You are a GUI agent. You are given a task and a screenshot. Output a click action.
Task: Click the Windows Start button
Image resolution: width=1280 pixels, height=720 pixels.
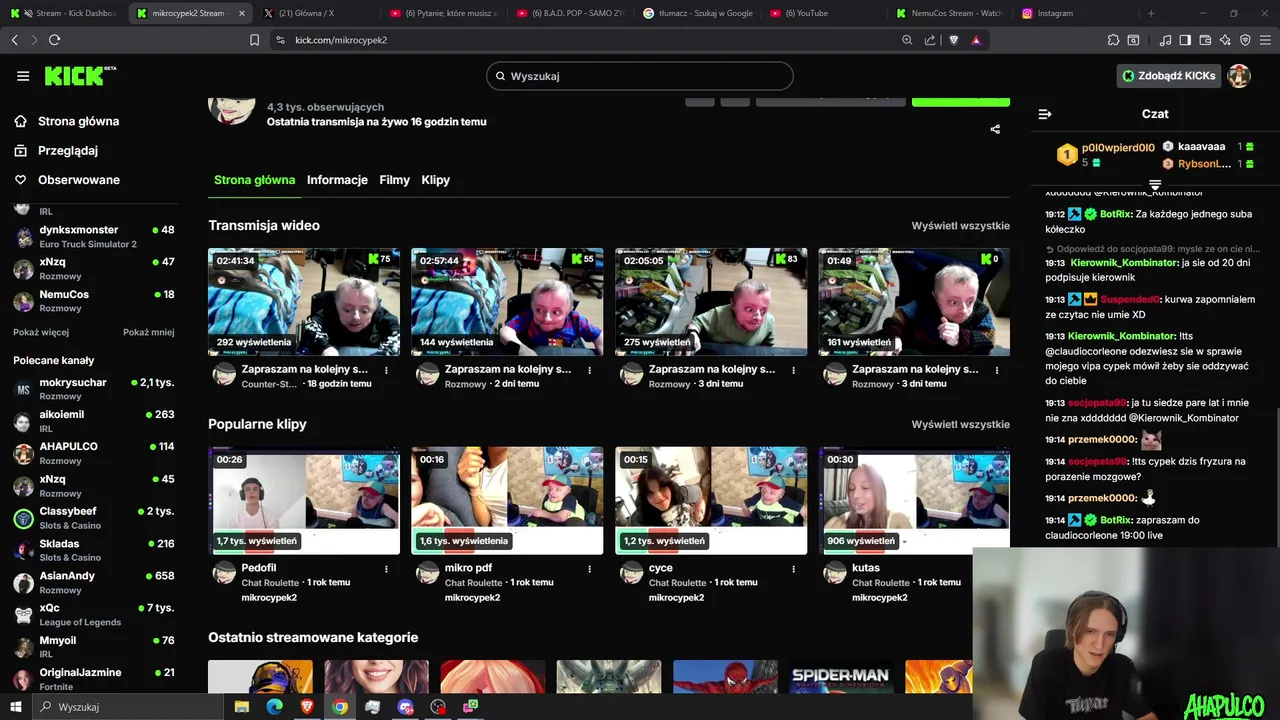[x=16, y=707]
